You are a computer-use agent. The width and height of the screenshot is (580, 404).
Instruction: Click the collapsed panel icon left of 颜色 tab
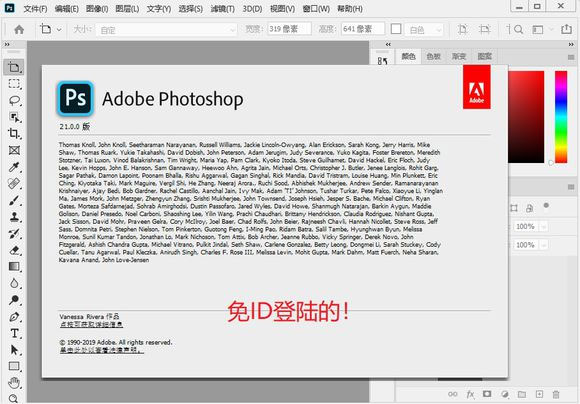point(382,61)
